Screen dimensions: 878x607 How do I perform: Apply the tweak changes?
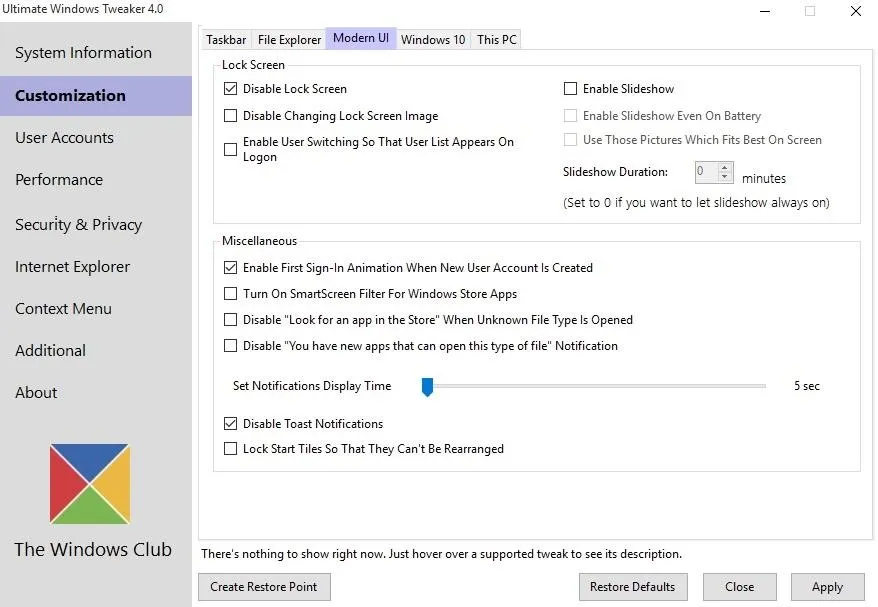828,587
